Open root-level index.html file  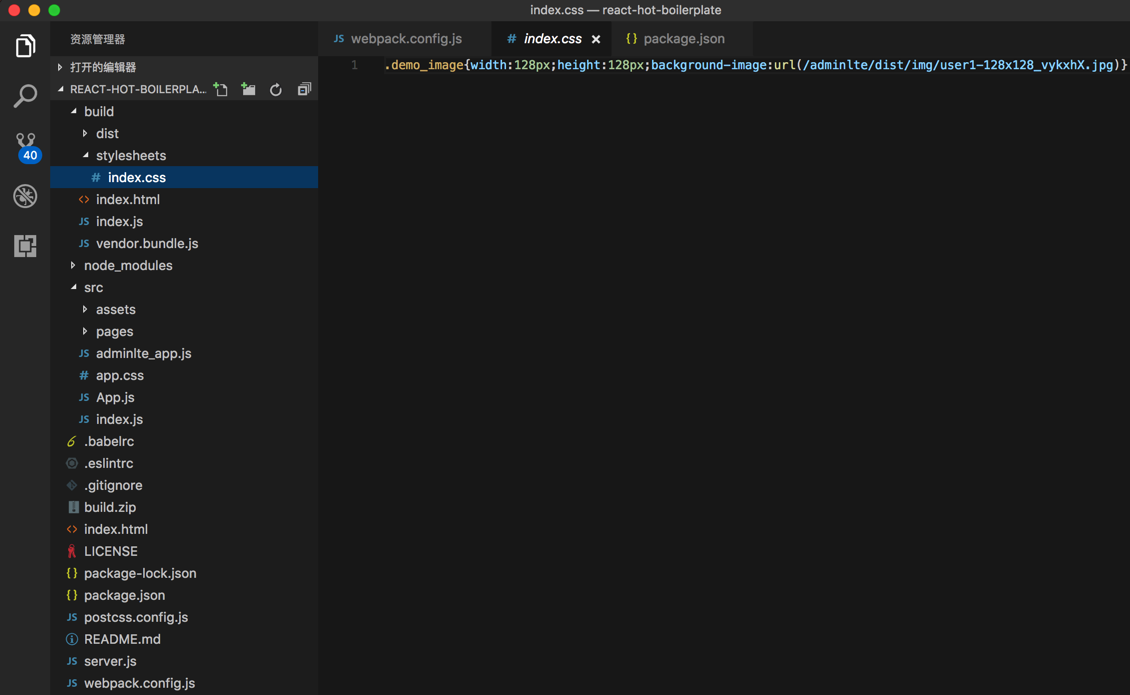point(184,529)
